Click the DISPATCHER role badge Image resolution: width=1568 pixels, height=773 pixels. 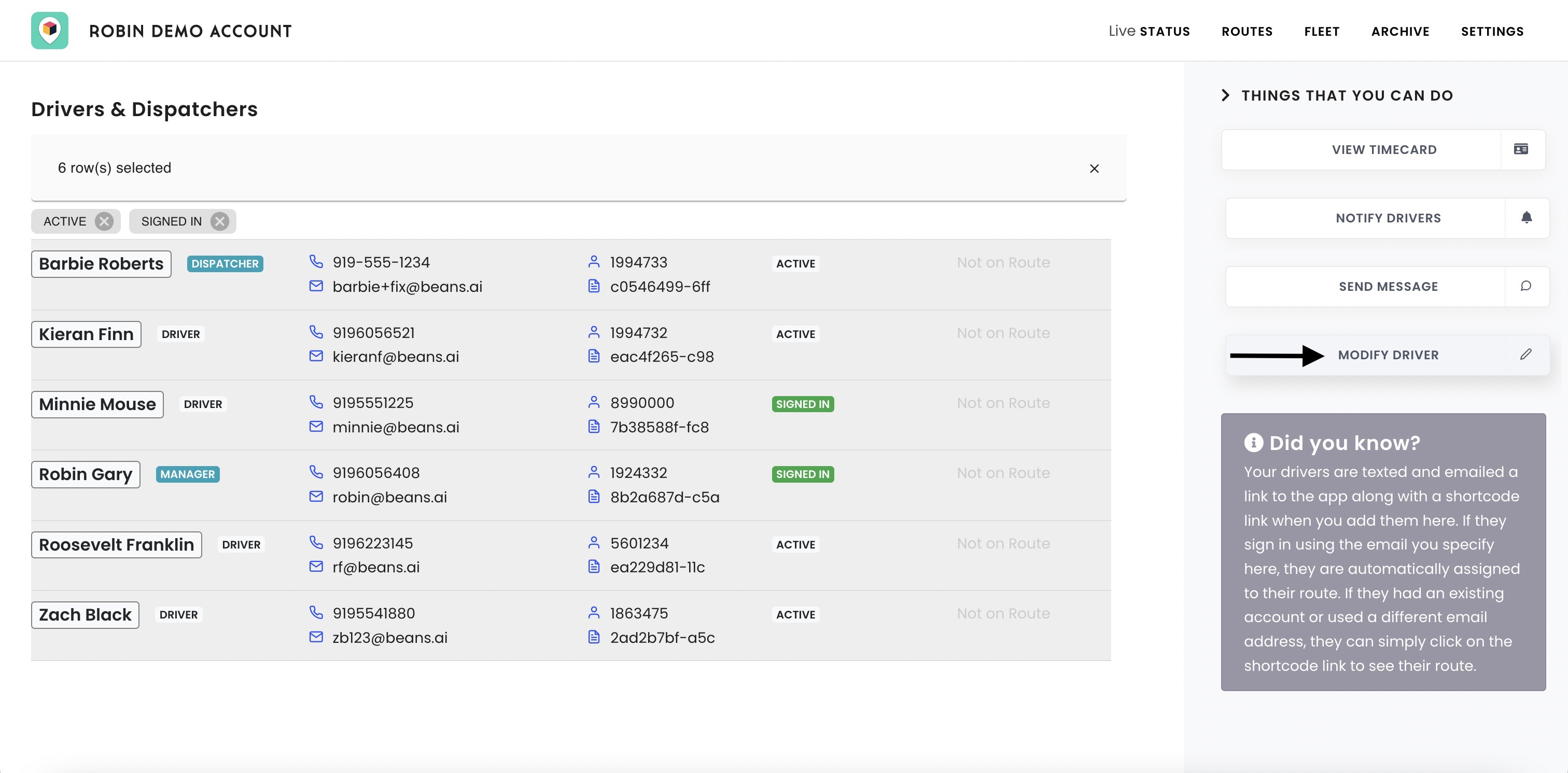(225, 263)
